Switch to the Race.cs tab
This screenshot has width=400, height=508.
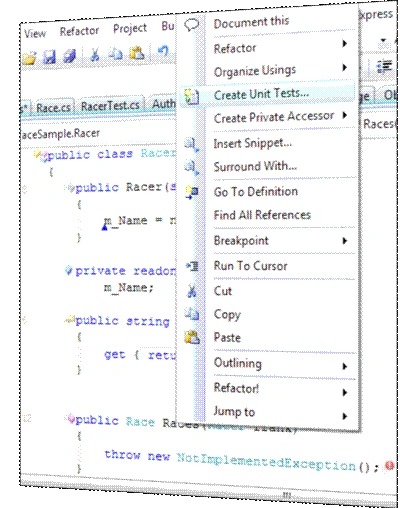tap(53, 108)
